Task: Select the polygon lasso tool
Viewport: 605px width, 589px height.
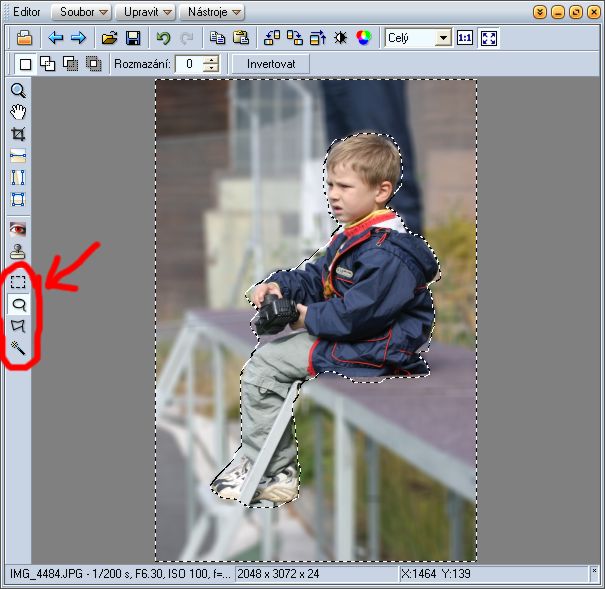Action: coord(18,326)
